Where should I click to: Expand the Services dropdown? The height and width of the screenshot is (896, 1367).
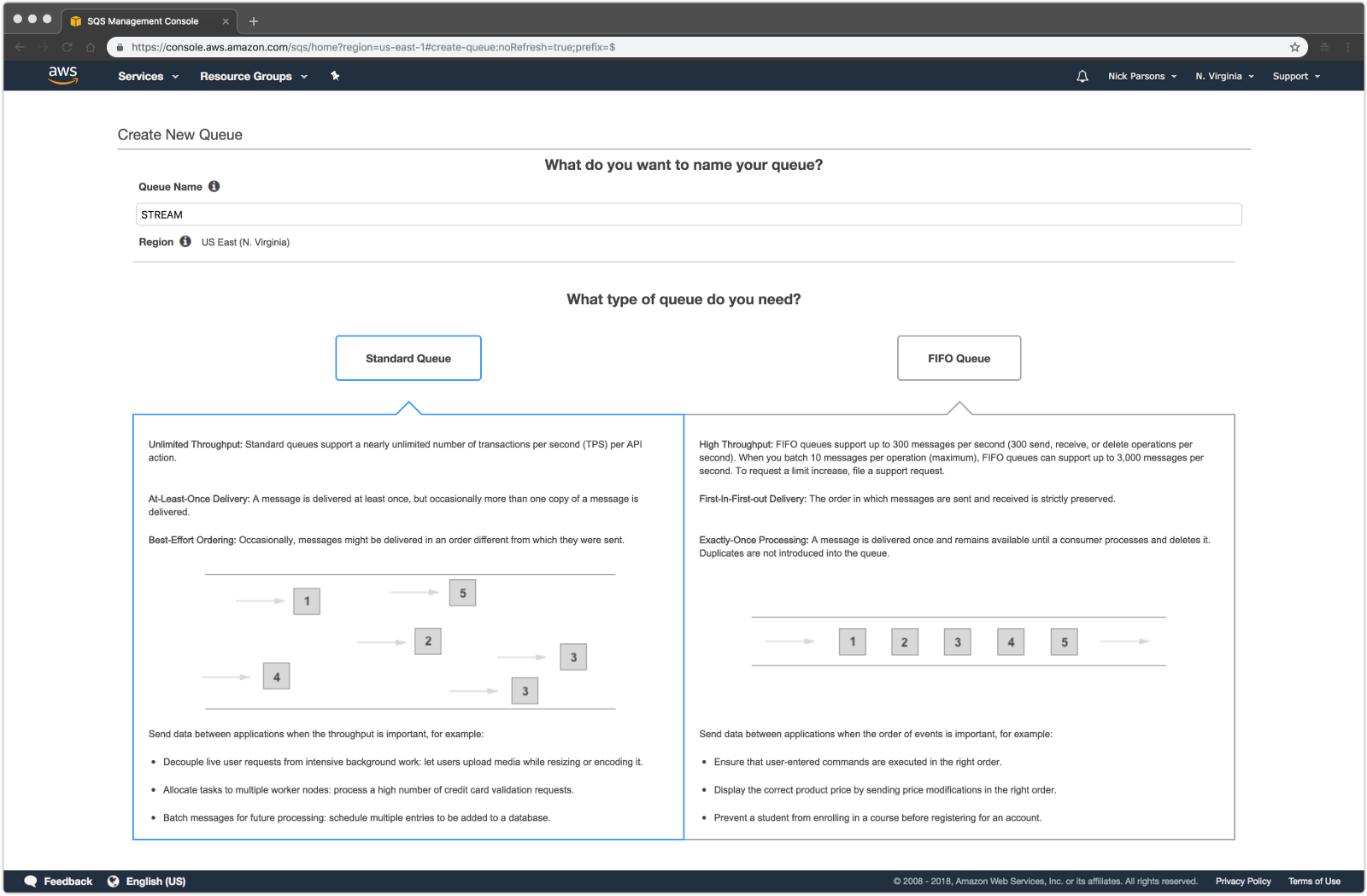[149, 76]
